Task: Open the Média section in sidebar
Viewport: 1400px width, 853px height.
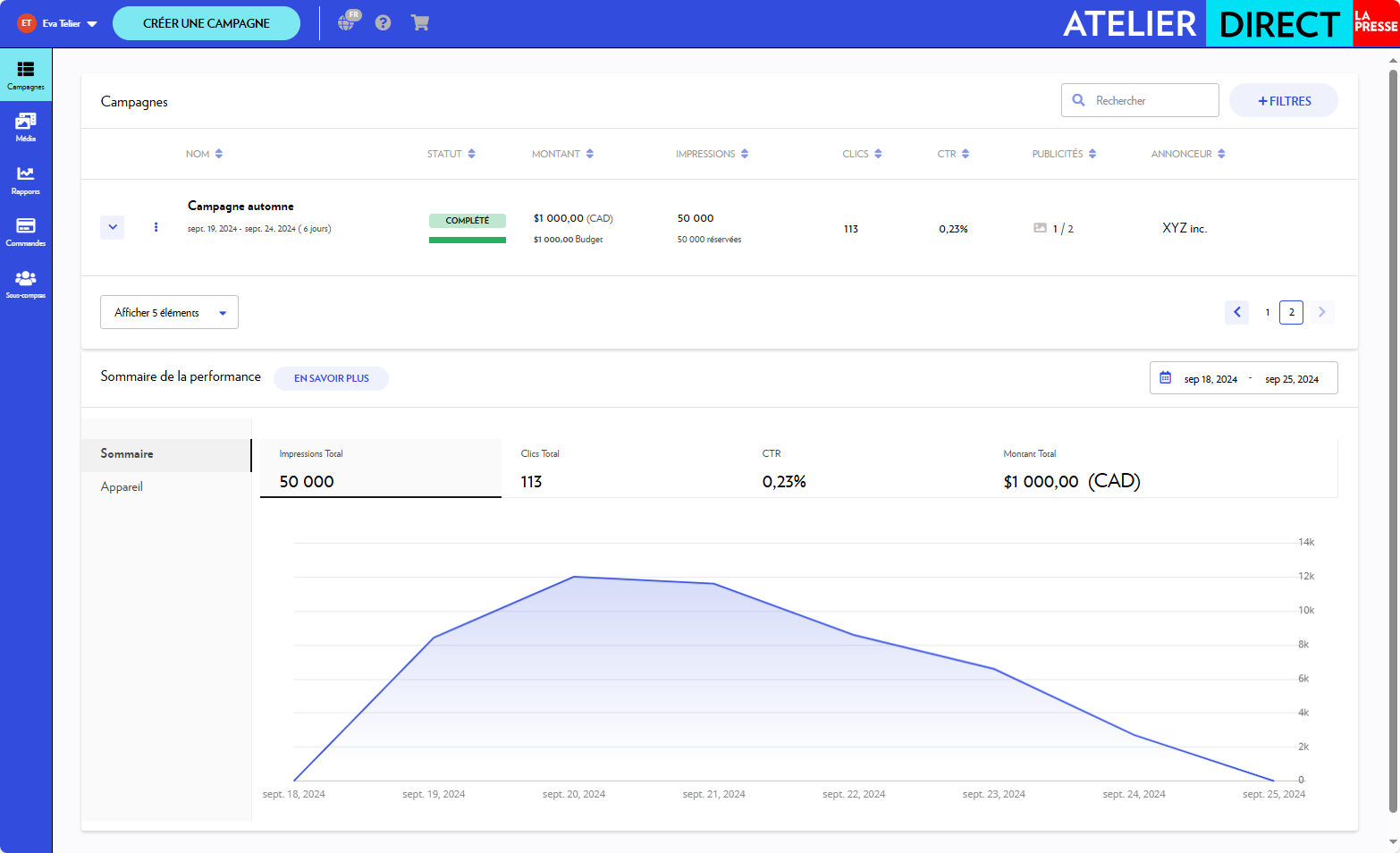Action: pos(26,126)
